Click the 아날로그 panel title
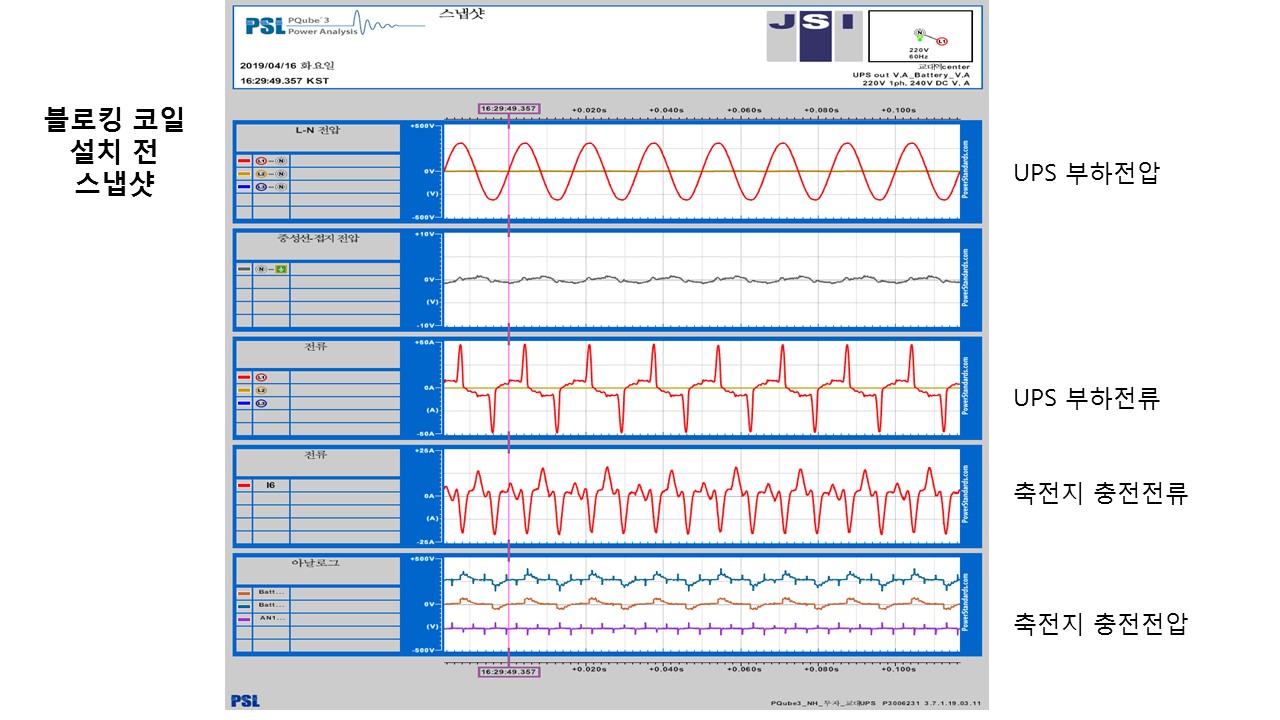The image size is (1280, 720). pos(317,563)
